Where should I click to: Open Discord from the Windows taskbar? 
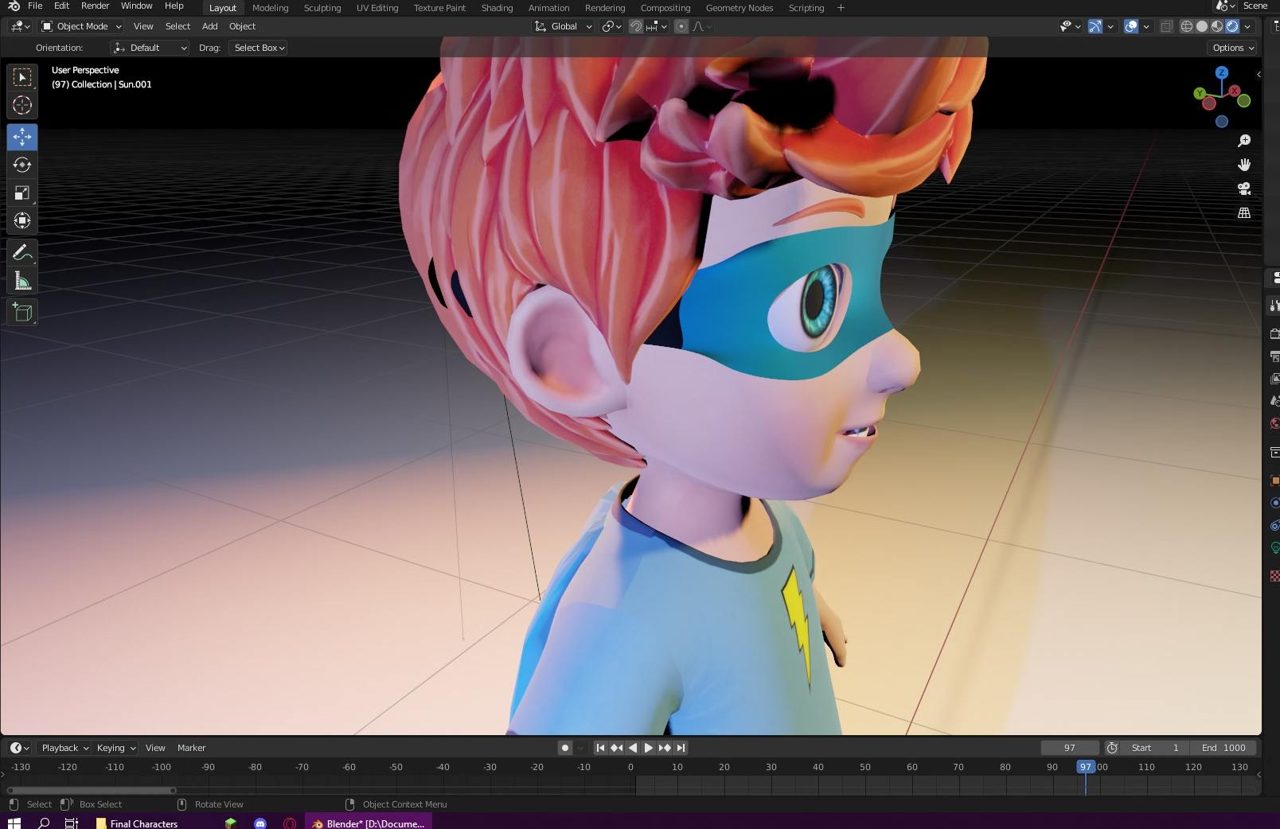(x=261, y=823)
